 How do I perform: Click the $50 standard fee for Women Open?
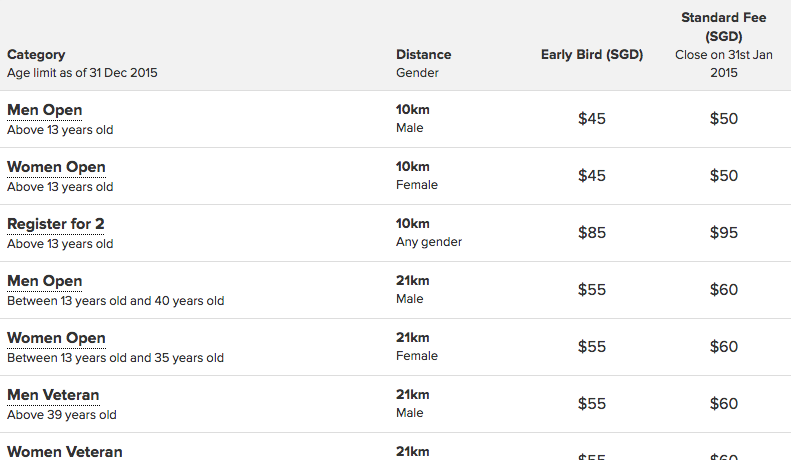pos(724,176)
